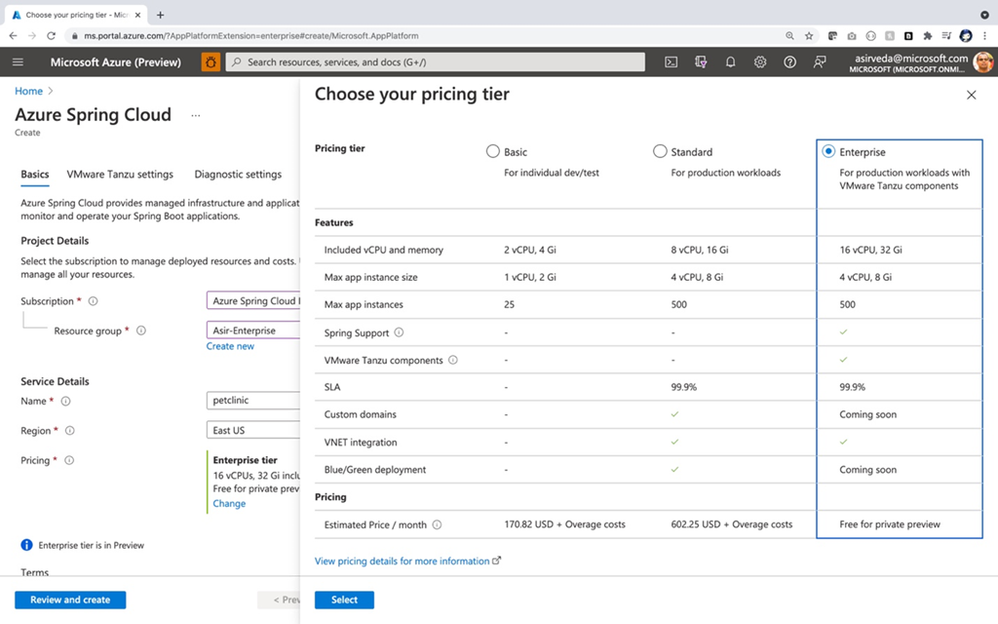
Task: Open the Region dropdown showing East US
Action: pyautogui.click(x=253, y=430)
